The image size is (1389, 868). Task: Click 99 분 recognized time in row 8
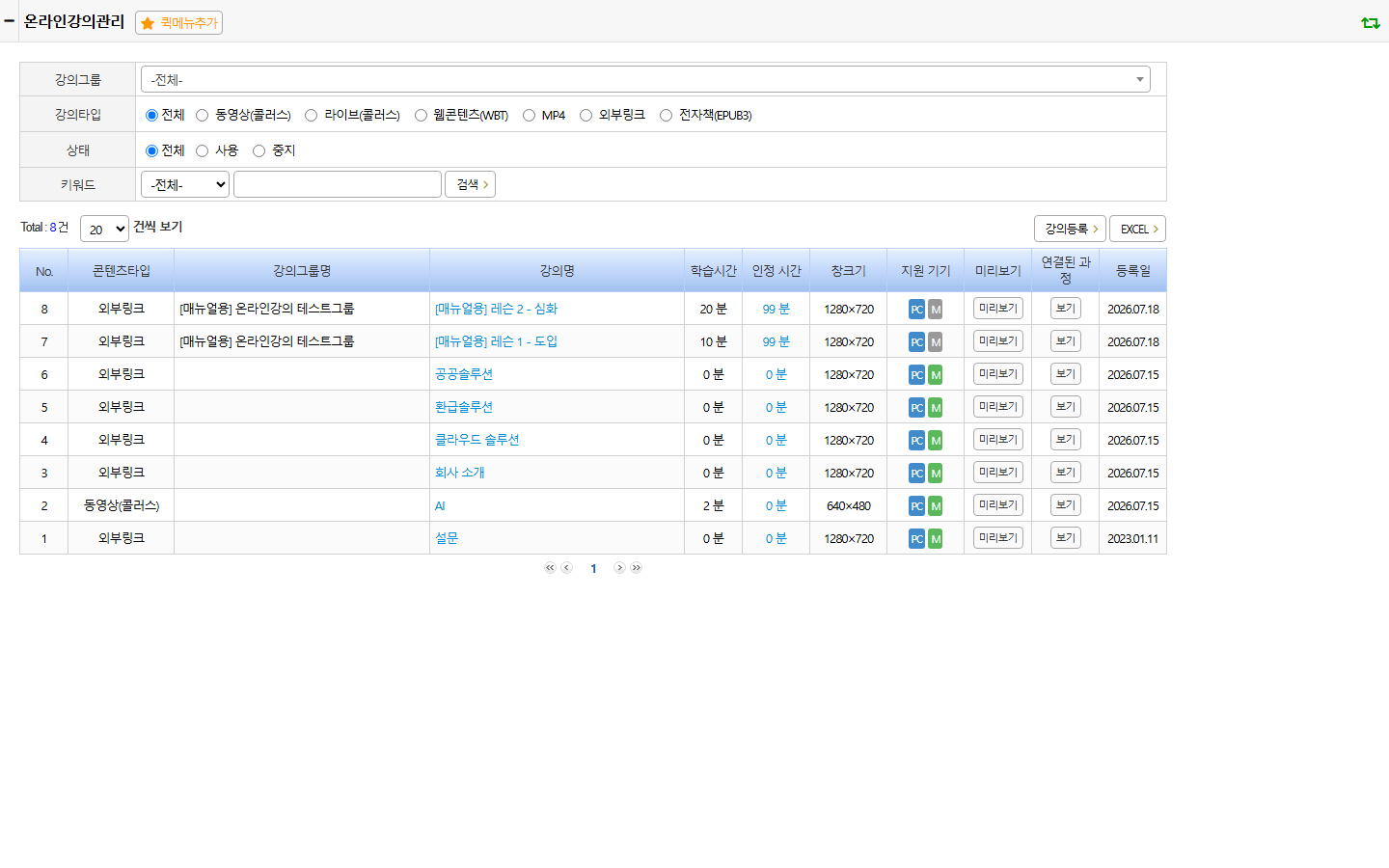click(x=776, y=309)
